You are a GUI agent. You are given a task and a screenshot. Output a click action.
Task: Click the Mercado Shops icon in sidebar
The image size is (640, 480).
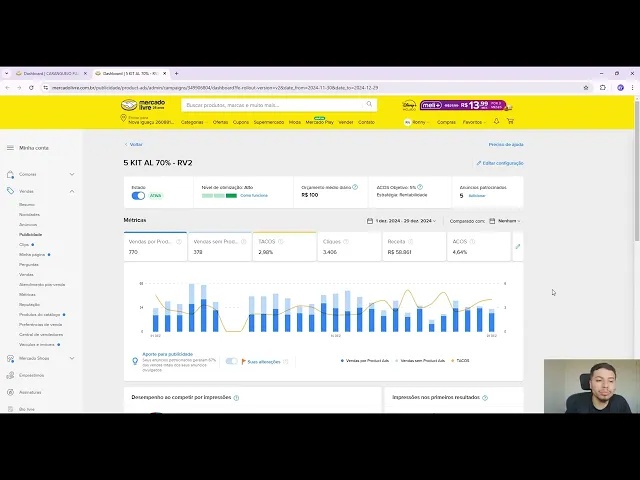click(10, 358)
